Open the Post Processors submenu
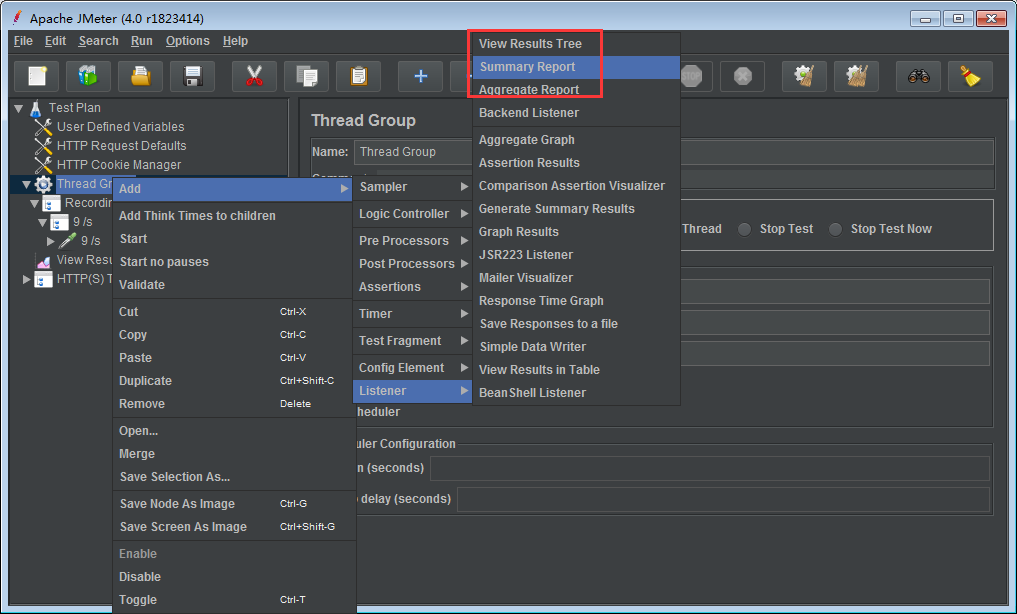This screenshot has width=1017, height=614. 413,264
